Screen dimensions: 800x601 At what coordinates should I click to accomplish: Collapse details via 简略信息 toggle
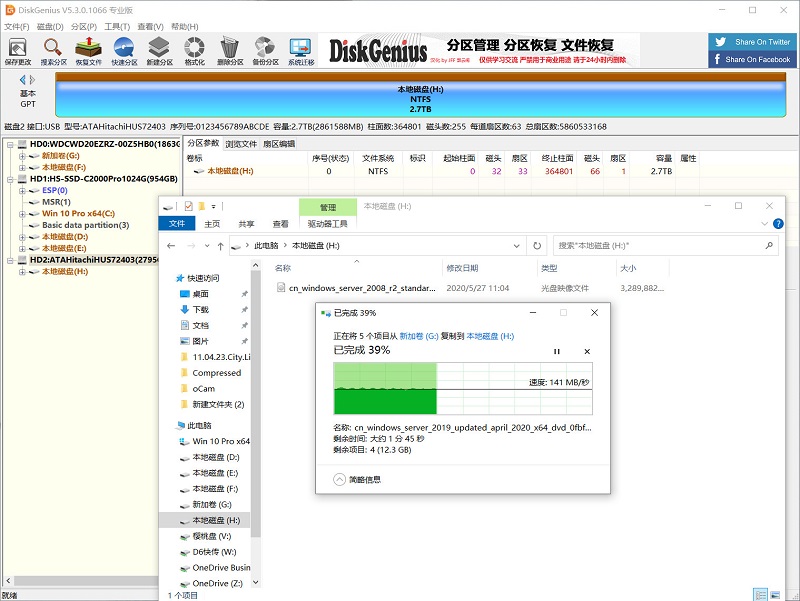point(357,480)
